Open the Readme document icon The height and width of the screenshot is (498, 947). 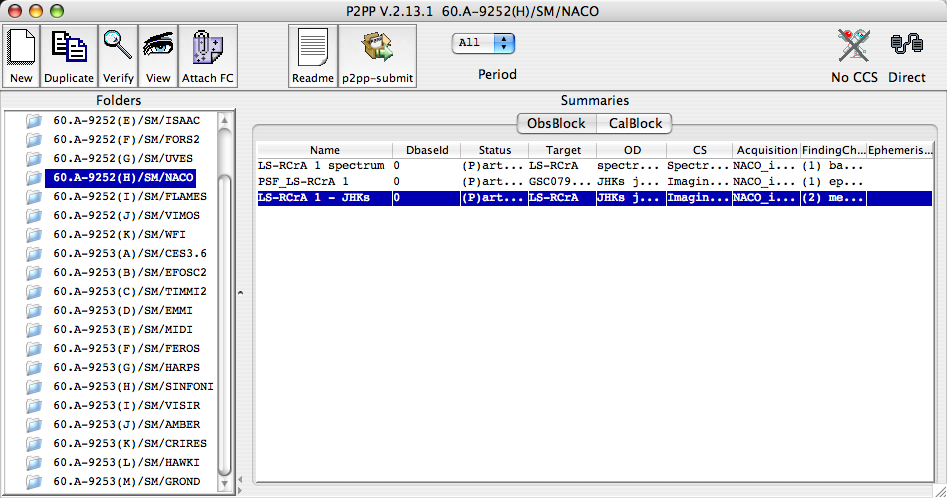coord(312,48)
